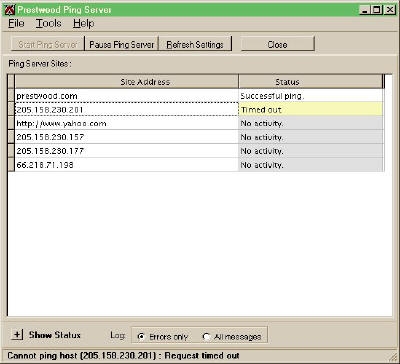Expand the Show Status plus button
Image resolution: width=400 pixels, height=364 pixels.
[17, 334]
